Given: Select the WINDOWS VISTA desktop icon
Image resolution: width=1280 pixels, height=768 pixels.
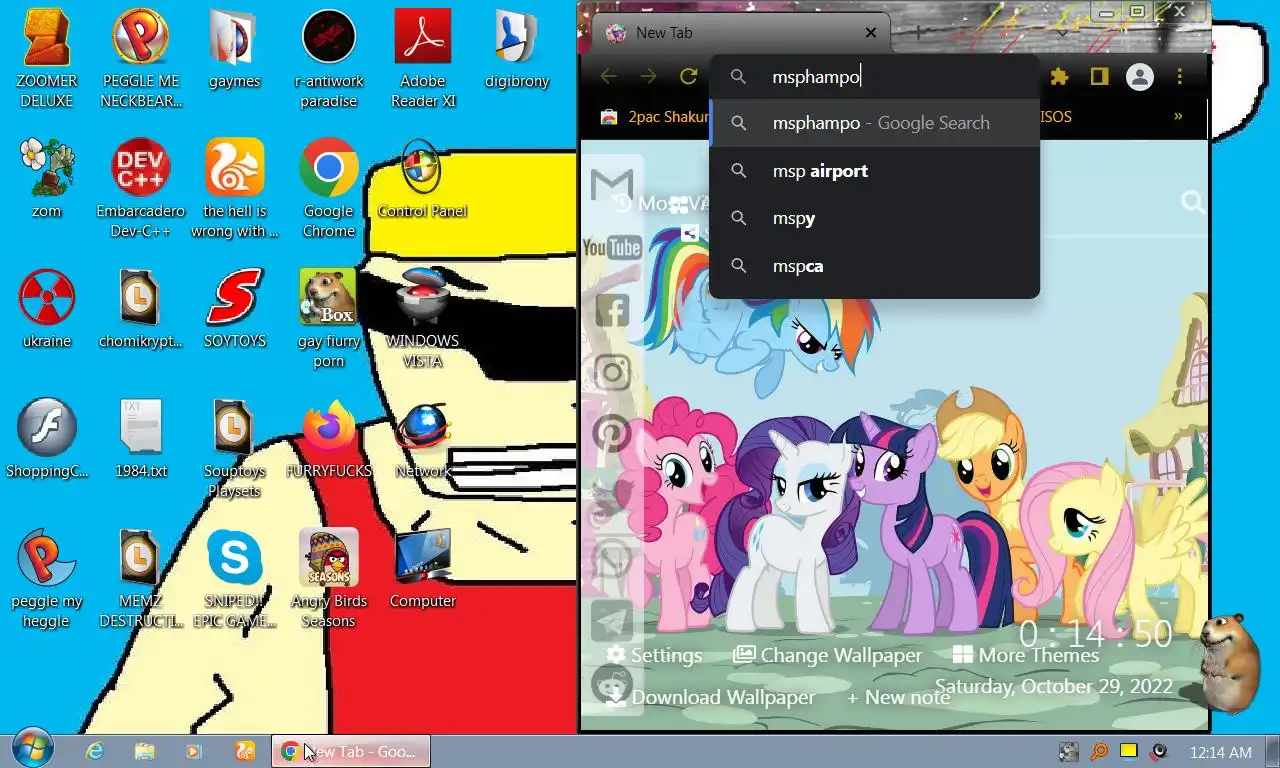Looking at the screenshot, I should (422, 319).
